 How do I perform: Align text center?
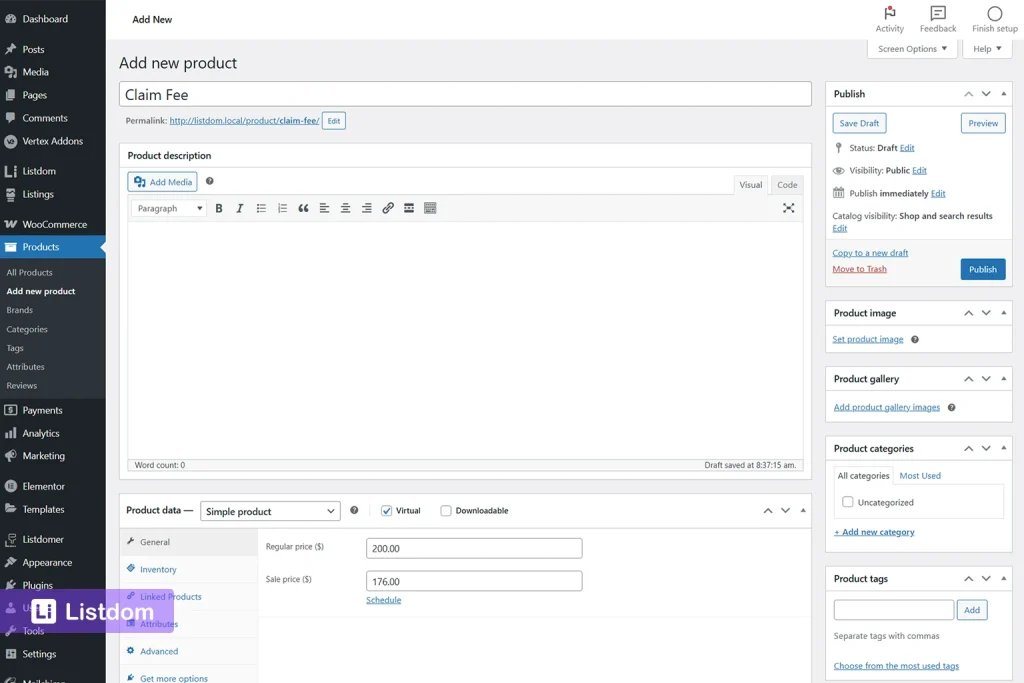click(345, 208)
